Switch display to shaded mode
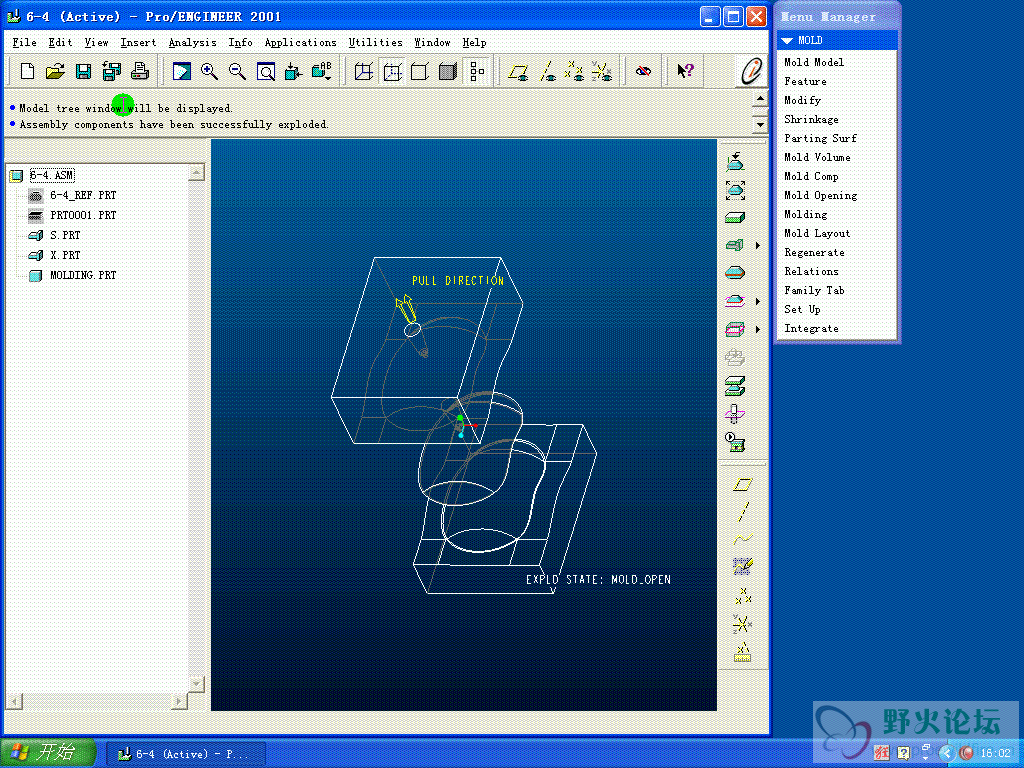This screenshot has height=768, width=1024. click(x=448, y=71)
